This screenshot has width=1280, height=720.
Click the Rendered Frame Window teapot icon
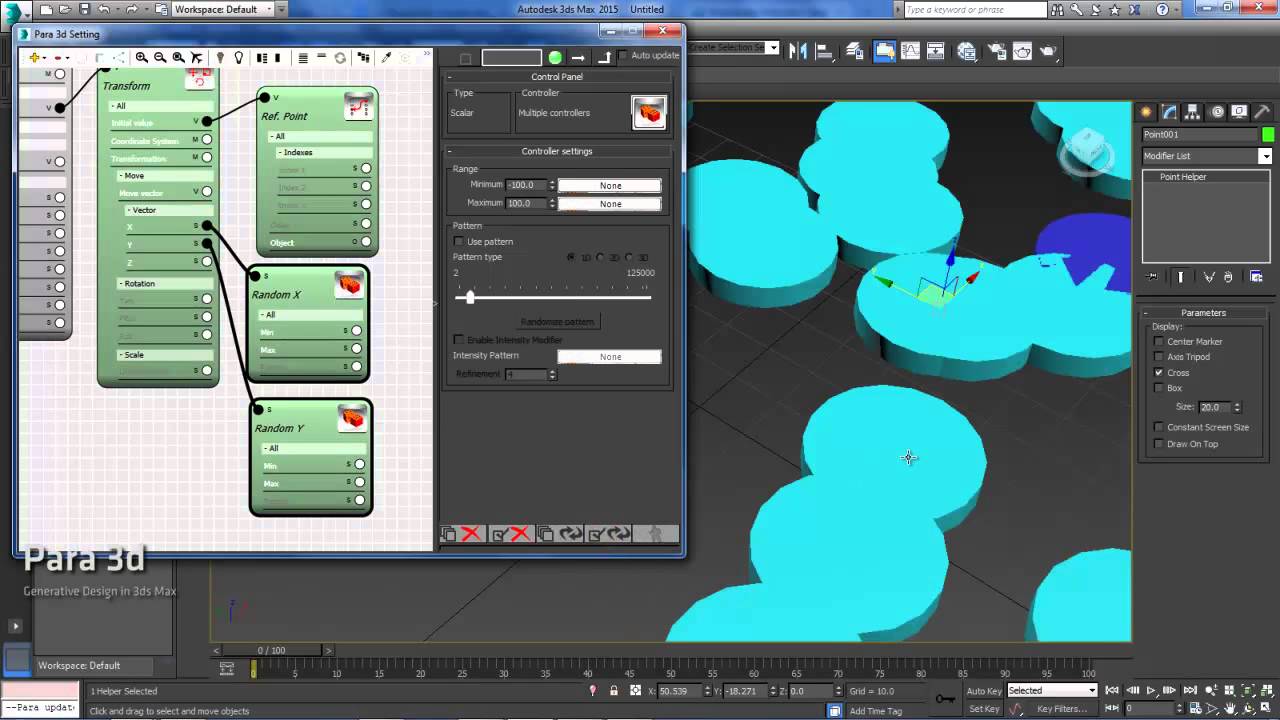click(1022, 51)
